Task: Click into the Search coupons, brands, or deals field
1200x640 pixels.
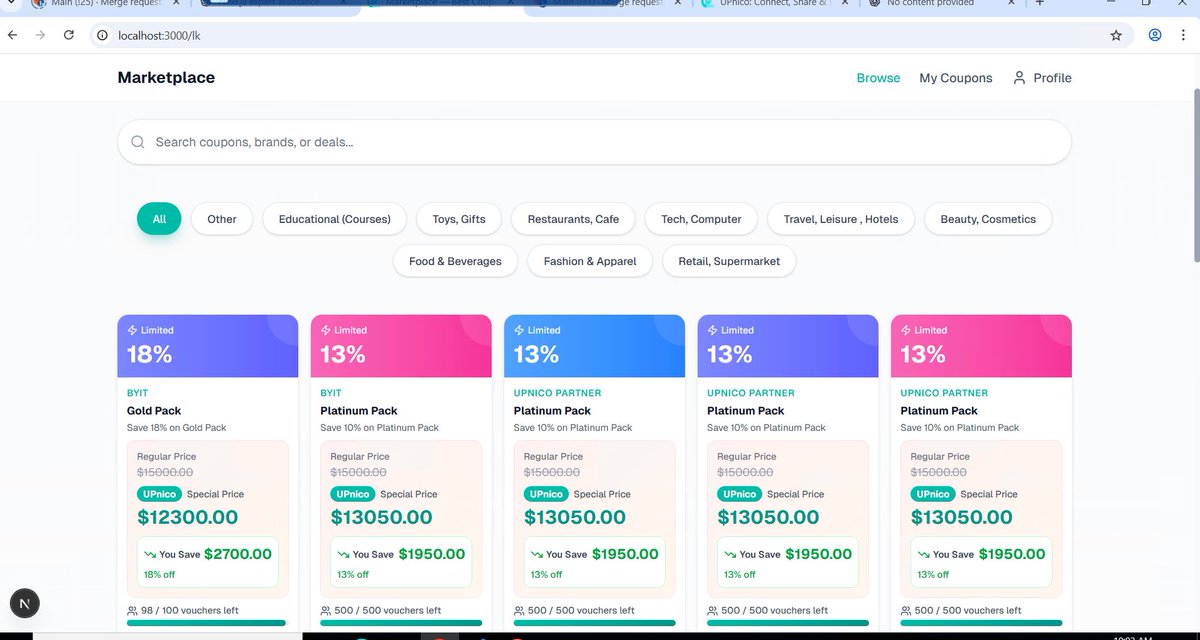Action: point(594,142)
